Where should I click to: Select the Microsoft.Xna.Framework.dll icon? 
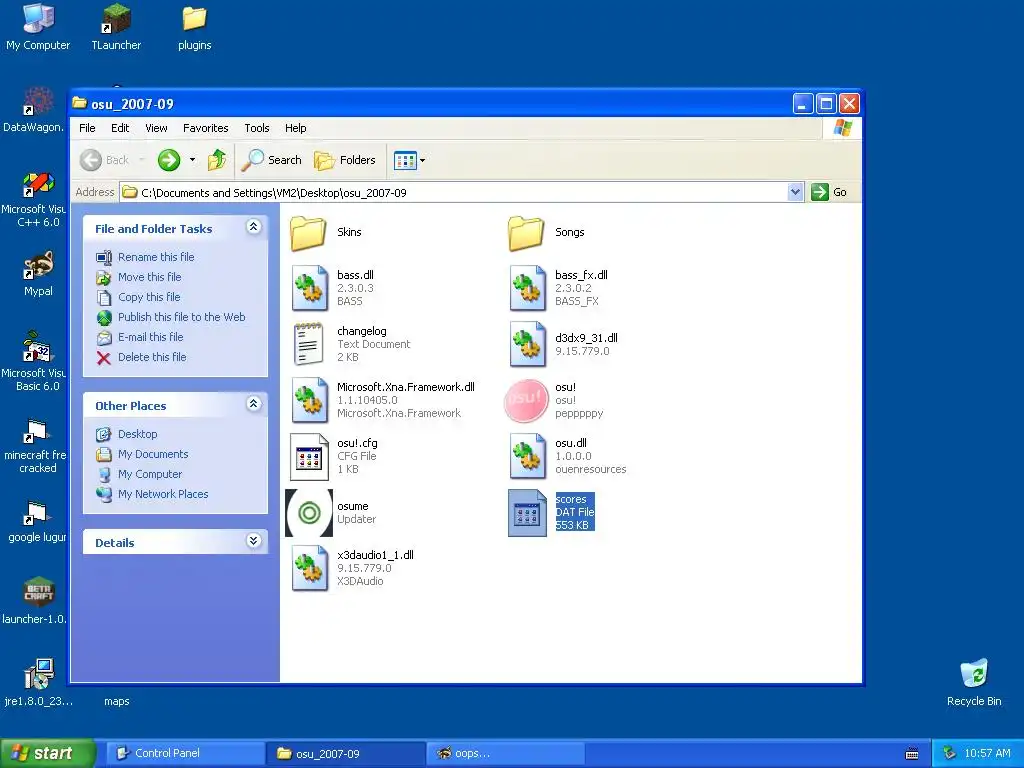point(310,400)
